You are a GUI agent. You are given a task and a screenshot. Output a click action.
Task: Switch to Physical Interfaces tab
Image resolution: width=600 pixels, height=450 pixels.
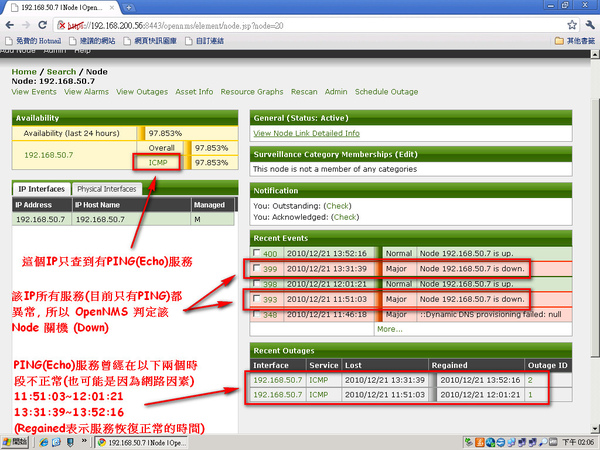click(x=107, y=189)
